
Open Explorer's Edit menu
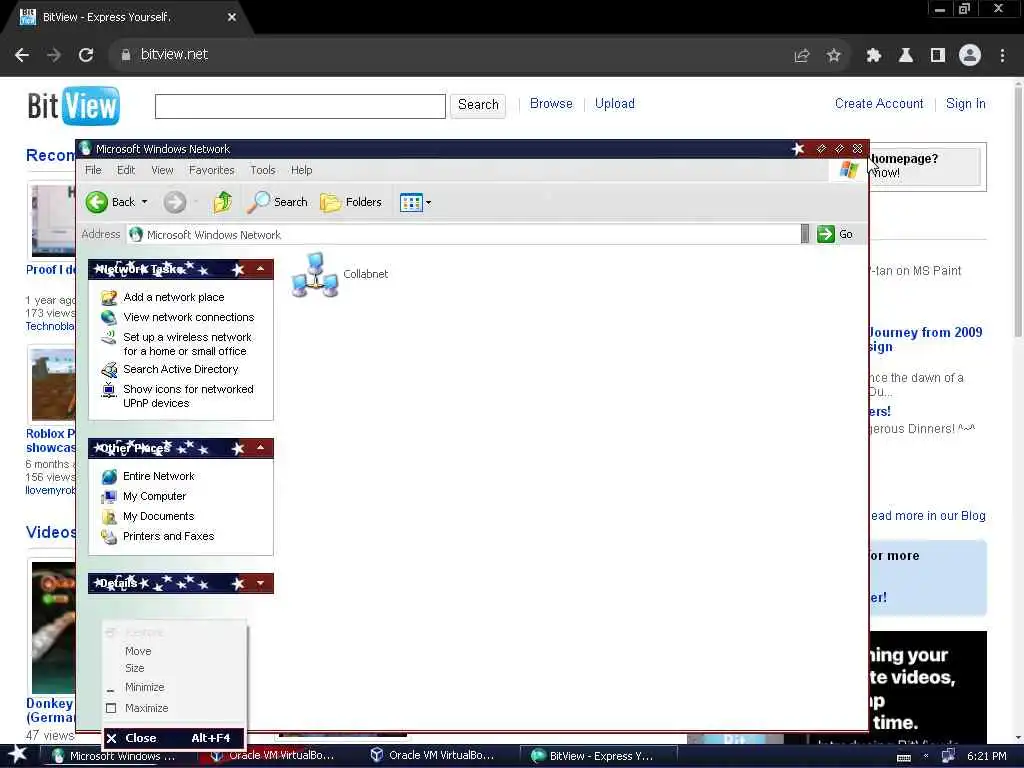click(x=126, y=170)
